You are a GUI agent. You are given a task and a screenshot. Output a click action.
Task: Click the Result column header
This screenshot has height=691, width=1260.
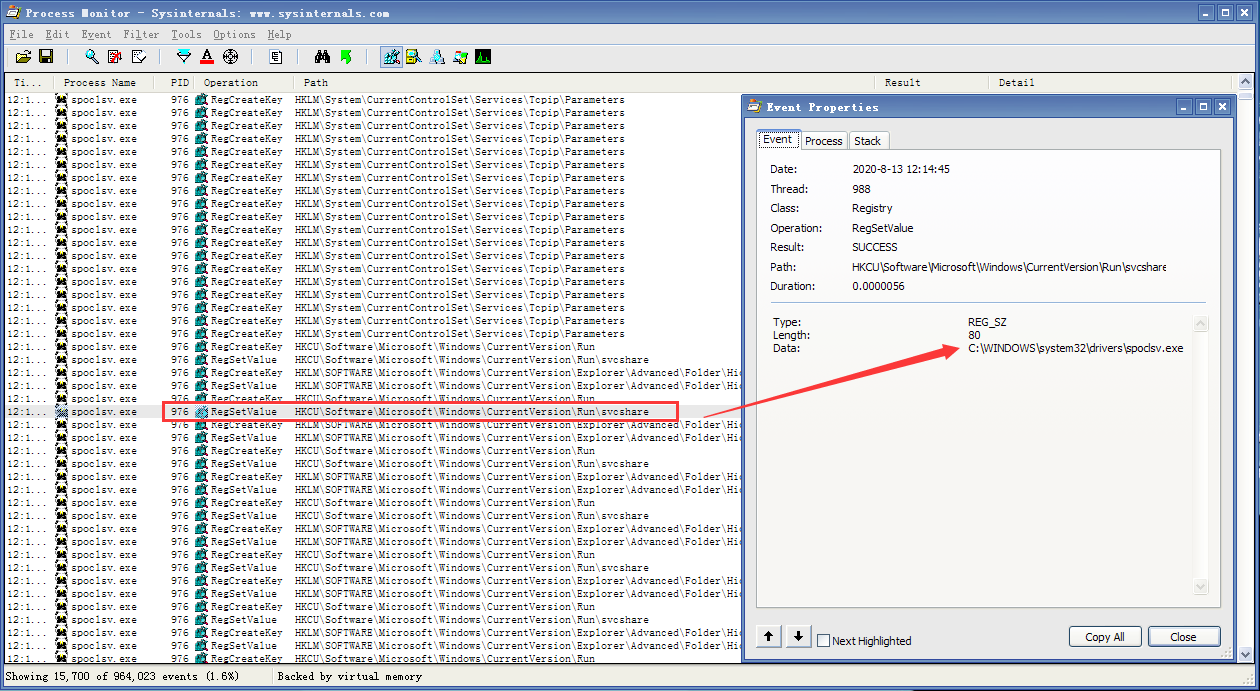pyautogui.click(x=932, y=83)
